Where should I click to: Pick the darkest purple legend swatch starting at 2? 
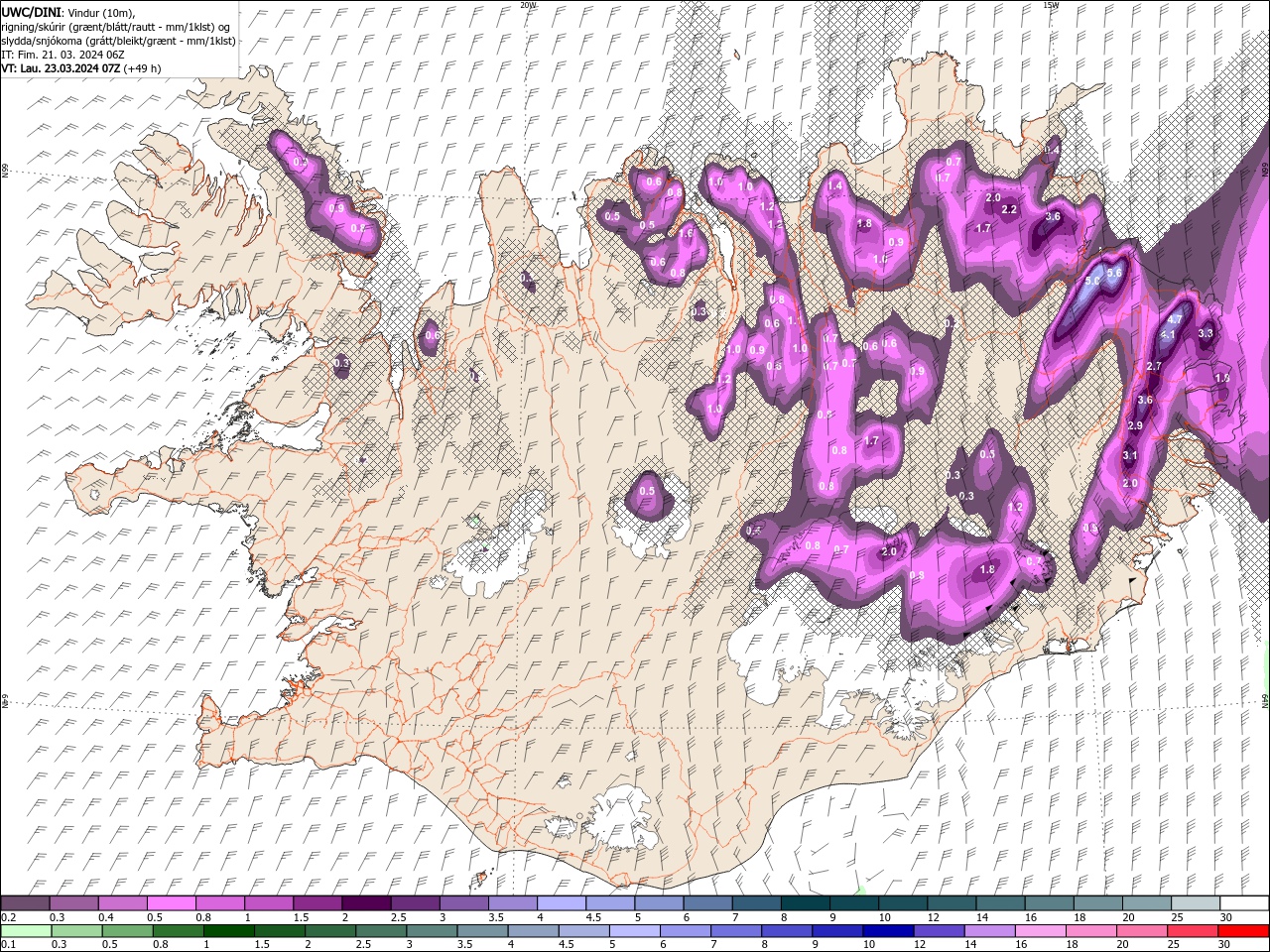point(365,903)
